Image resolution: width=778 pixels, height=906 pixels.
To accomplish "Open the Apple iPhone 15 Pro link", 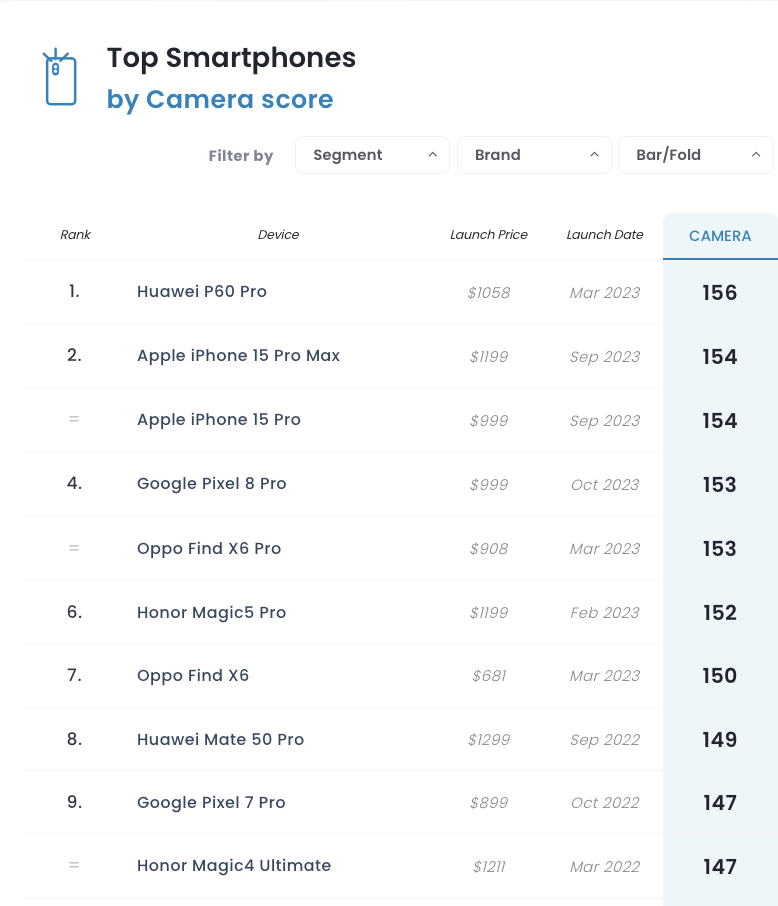I will (218, 420).
